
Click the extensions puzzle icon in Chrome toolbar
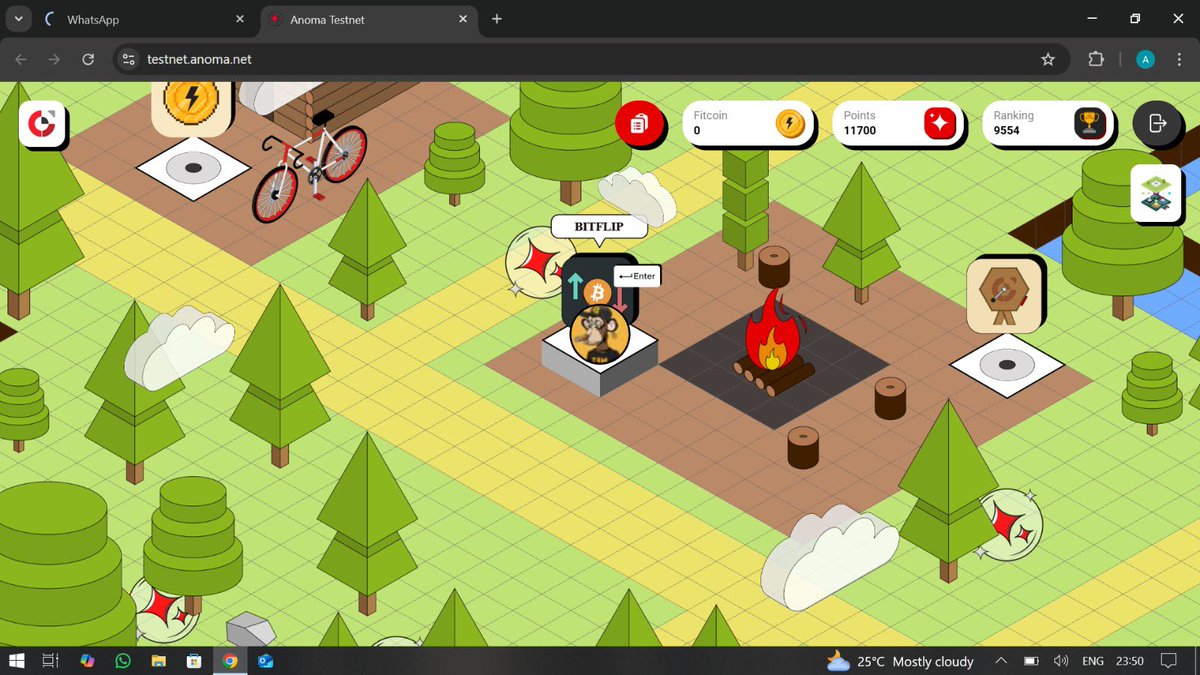pos(1095,59)
